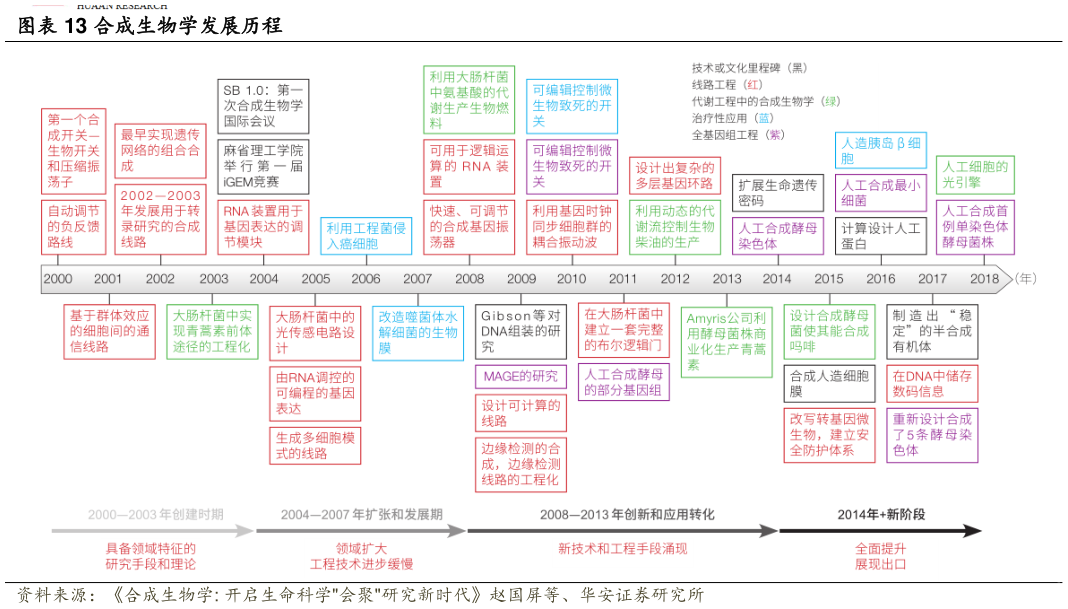Click phase label '2000—2003年创建时期'
Image resolution: width=1068 pixels, height=609 pixels.
155,514
